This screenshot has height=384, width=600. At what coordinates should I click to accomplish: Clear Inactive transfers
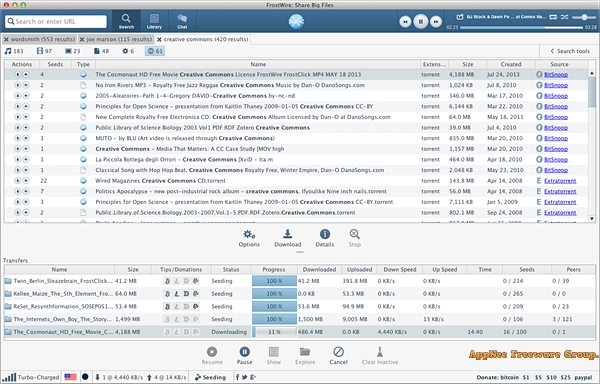[380, 356]
